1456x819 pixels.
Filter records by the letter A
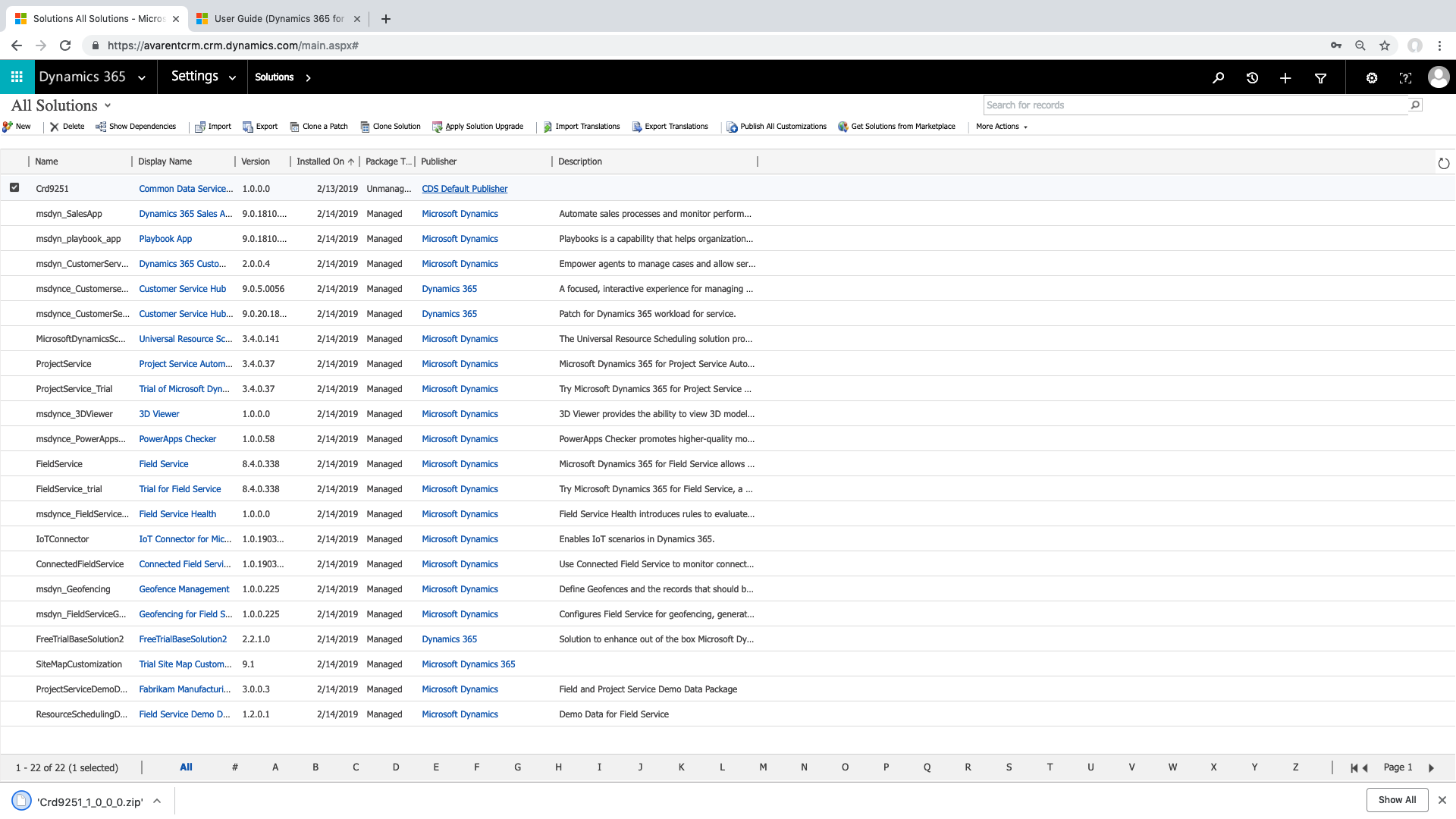pos(275,767)
